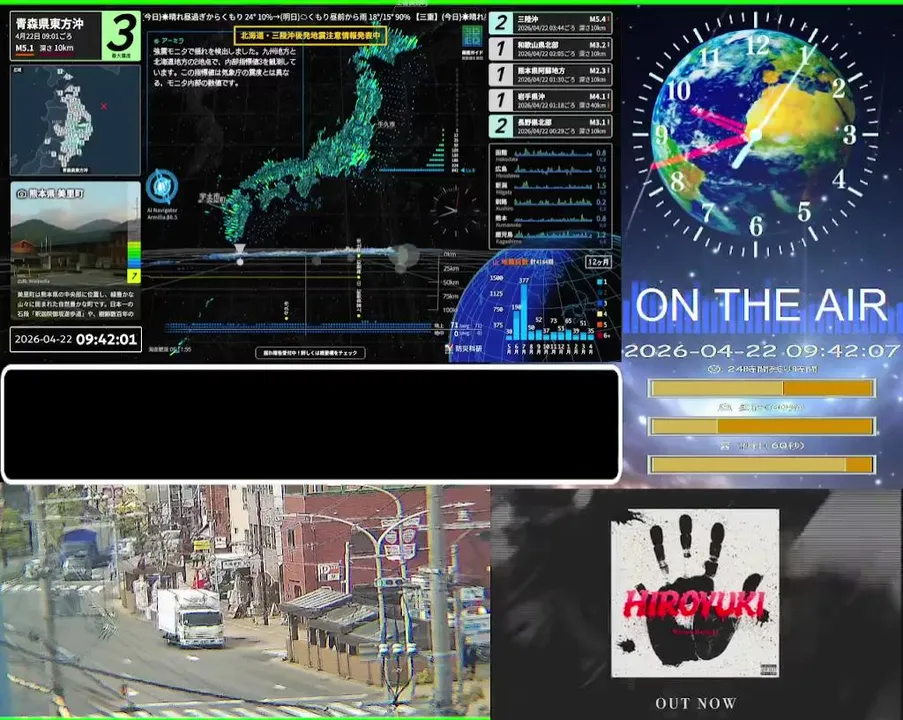This screenshot has height=720, width=903.
Task: Click the scrolling weather forecast ticker
Action: tap(314, 17)
